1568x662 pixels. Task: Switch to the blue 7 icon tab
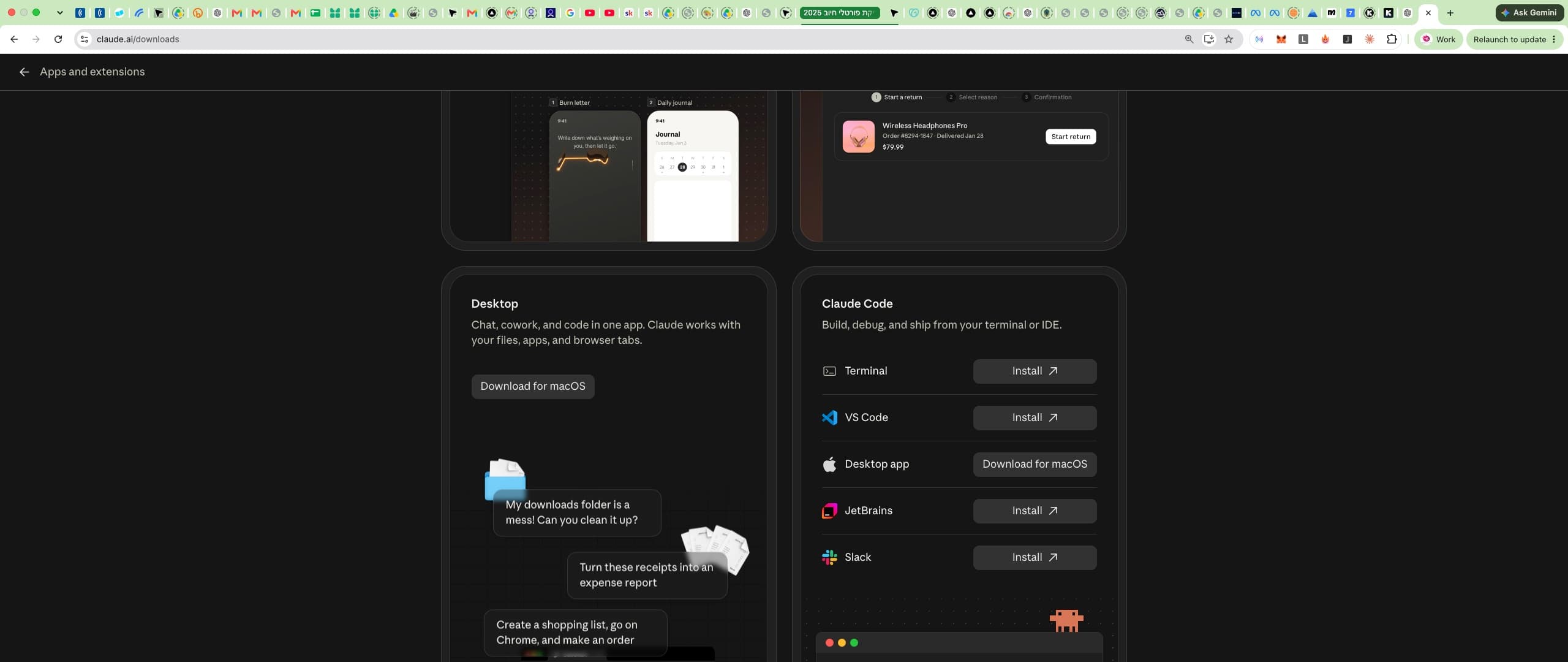pos(1350,13)
